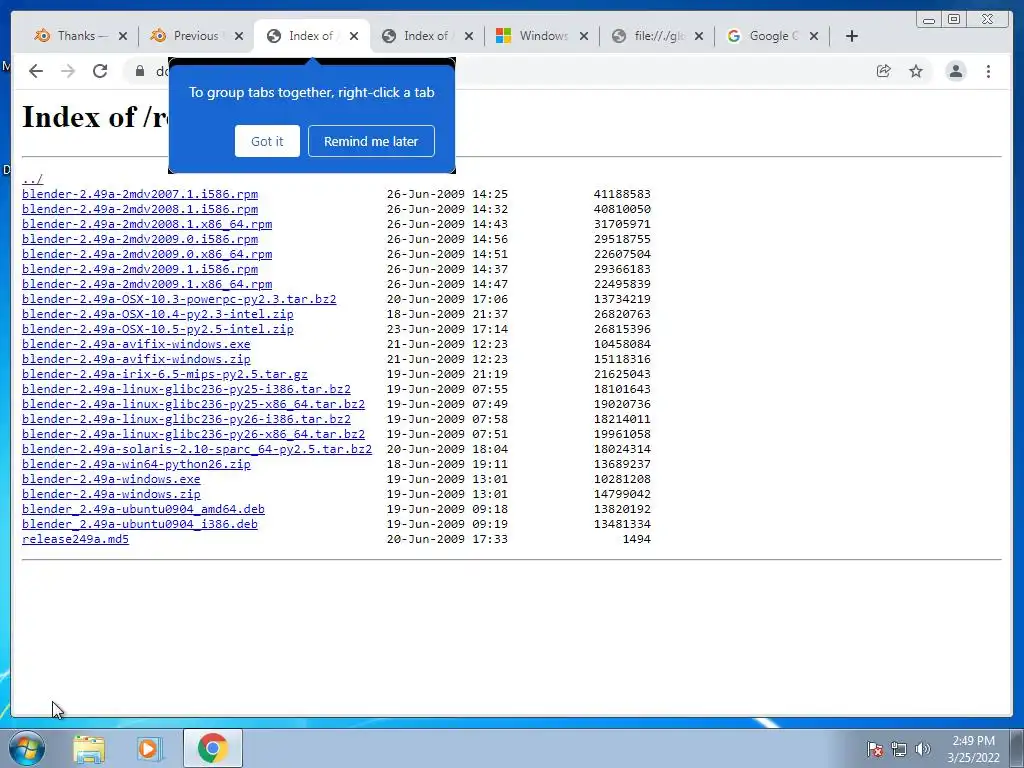Show the taskbar clock and date
This screenshot has height=768, width=1024.
(973, 749)
